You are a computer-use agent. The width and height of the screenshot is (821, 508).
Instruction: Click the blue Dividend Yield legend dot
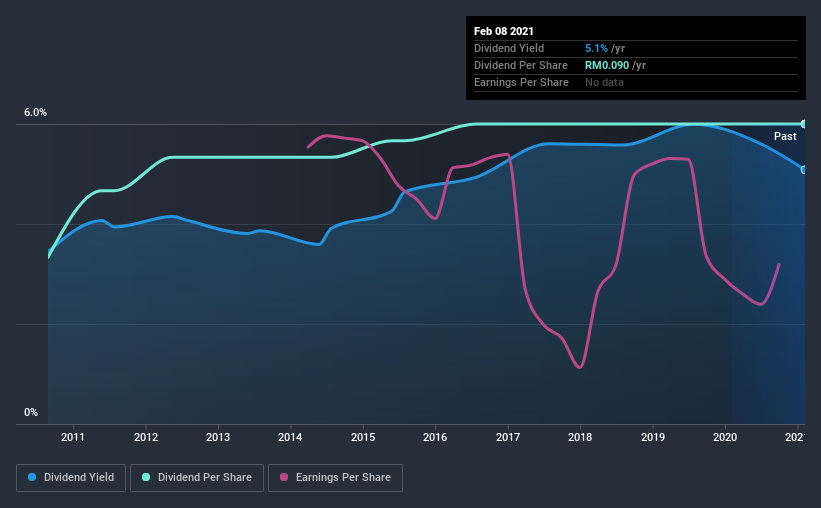[x=32, y=477]
